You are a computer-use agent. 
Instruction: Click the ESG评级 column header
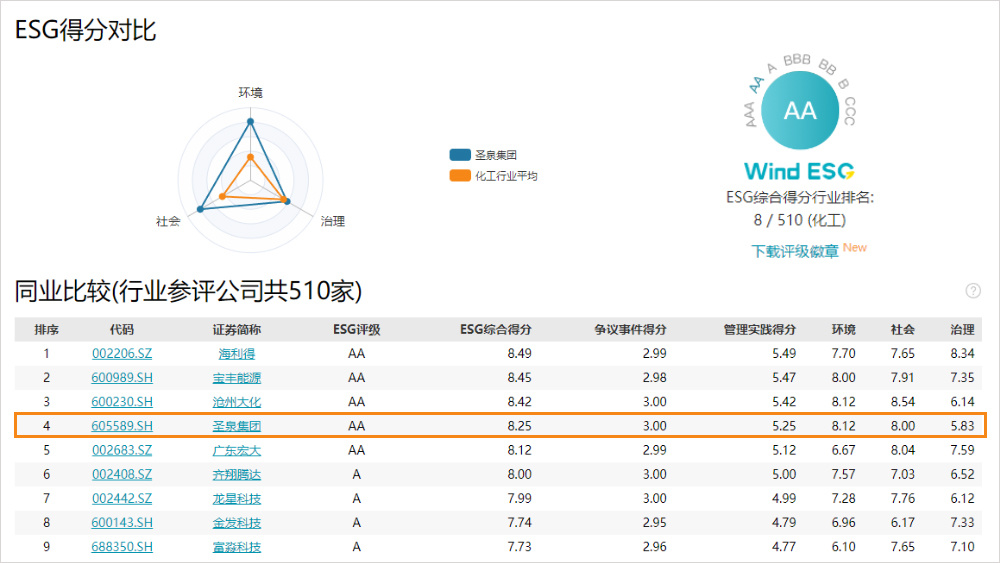pyautogui.click(x=356, y=329)
